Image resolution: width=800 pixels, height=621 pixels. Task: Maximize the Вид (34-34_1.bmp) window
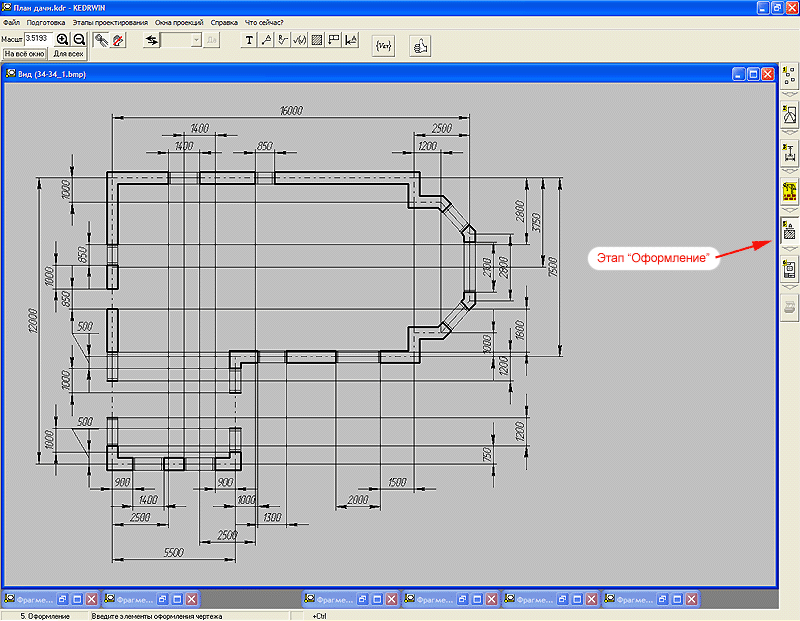tap(753, 74)
